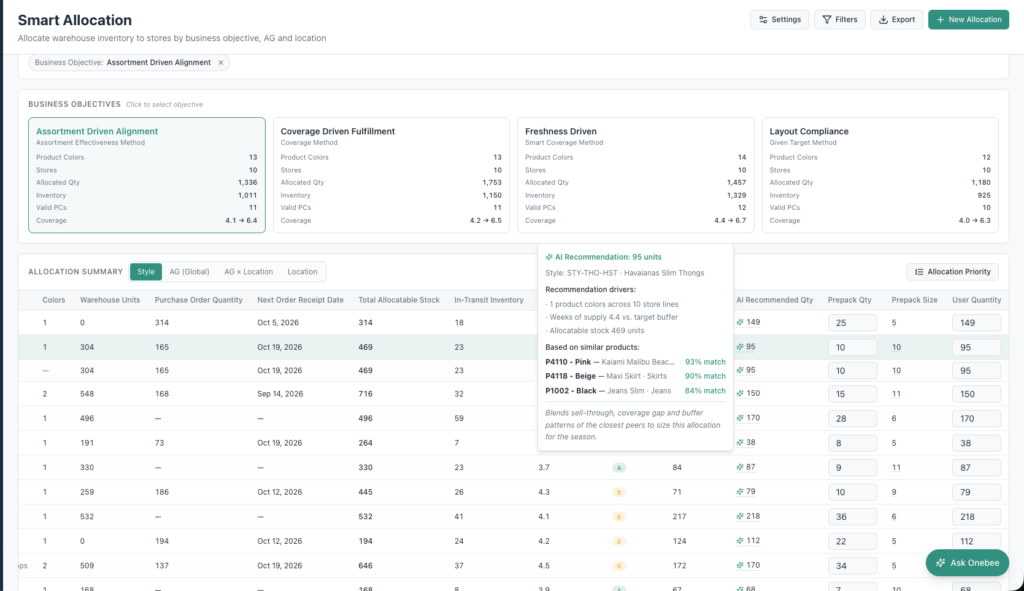The image size is (1024, 591).
Task: Select the Layout Compliance objective card
Action: click(x=880, y=175)
